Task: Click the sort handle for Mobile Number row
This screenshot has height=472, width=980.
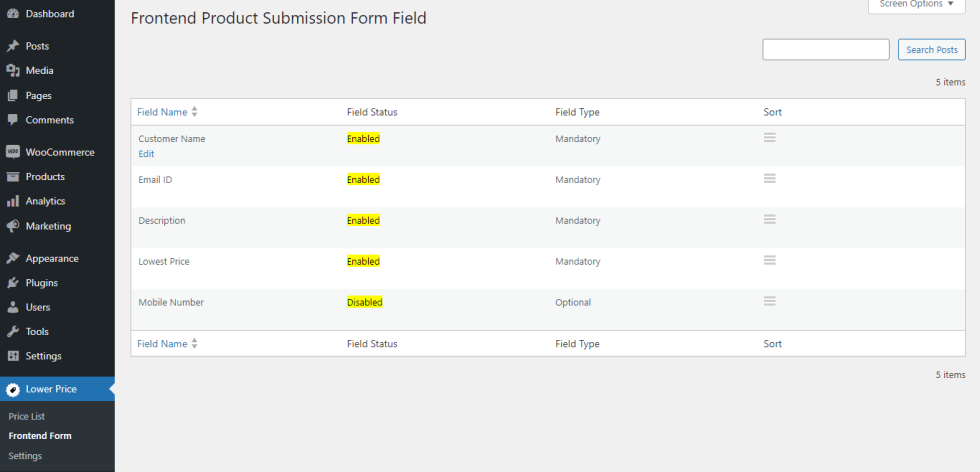Action: pos(770,301)
